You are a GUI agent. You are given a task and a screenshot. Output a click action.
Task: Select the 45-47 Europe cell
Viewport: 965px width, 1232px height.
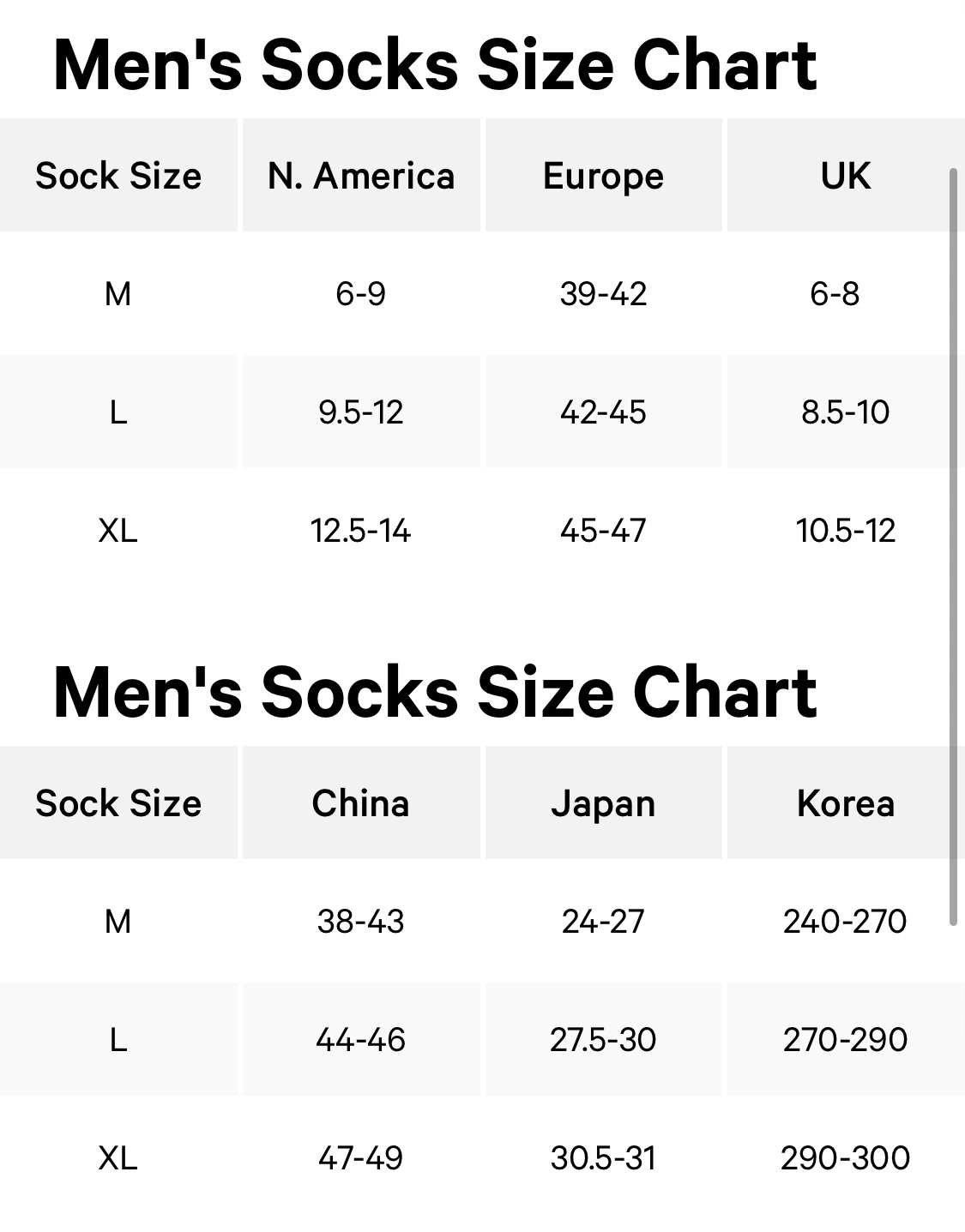click(x=603, y=531)
